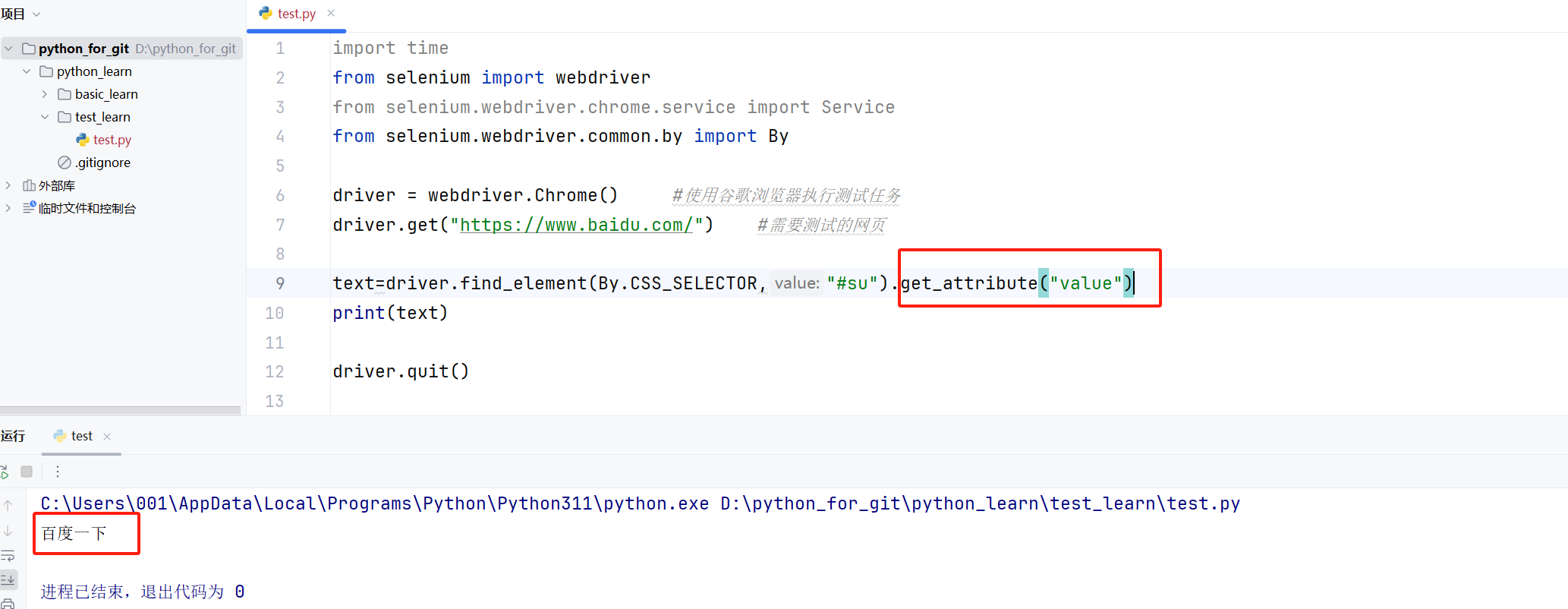
Task: Close the test run tab
Action: [107, 436]
